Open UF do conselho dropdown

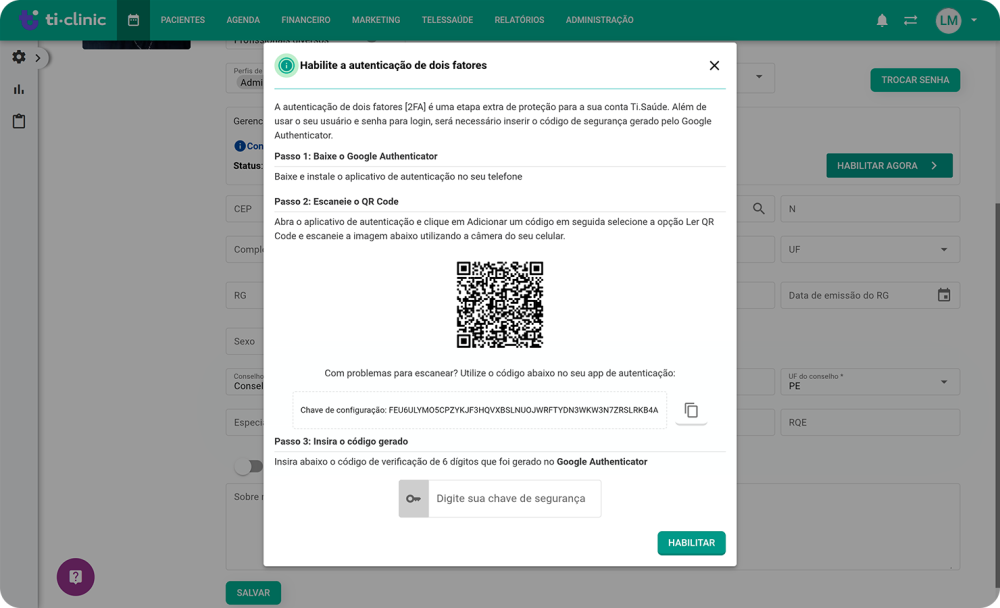(x=870, y=382)
